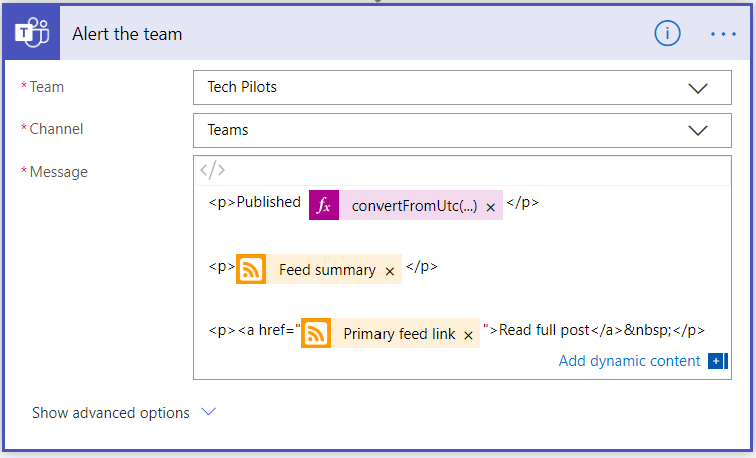
Task: Expand the Channel dropdown arrow
Action: tap(698, 130)
